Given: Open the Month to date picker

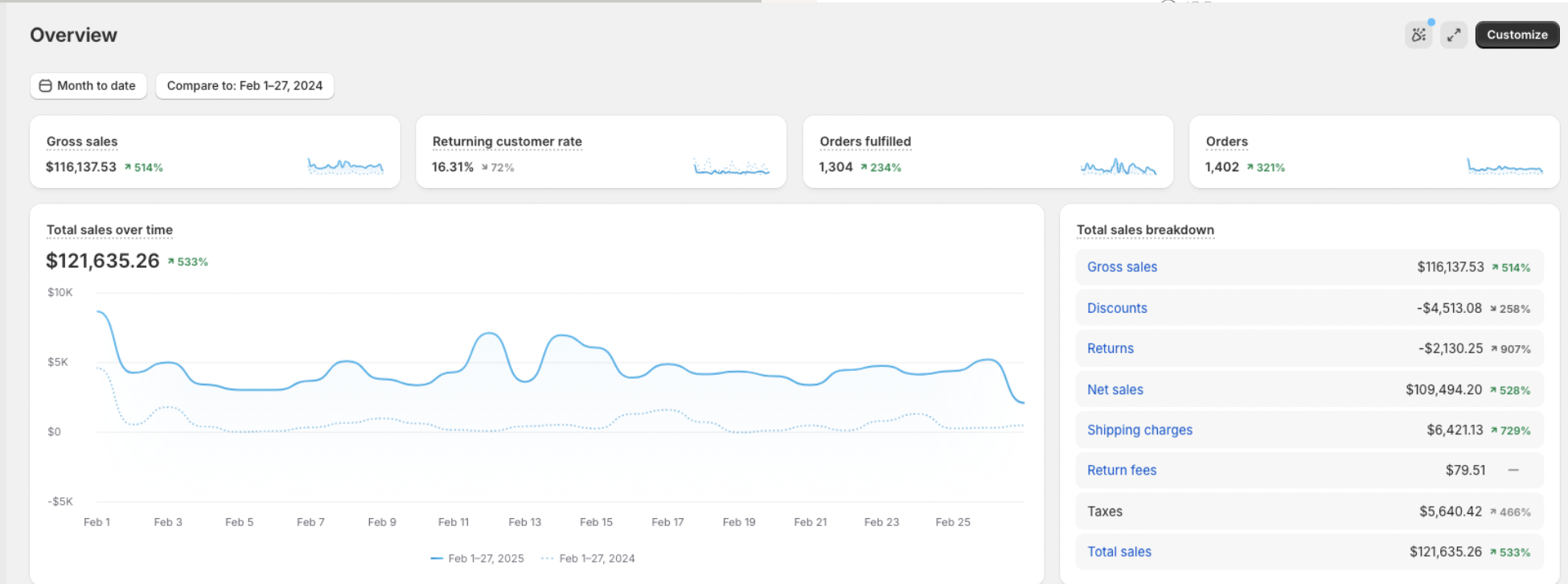Looking at the screenshot, I should (88, 85).
